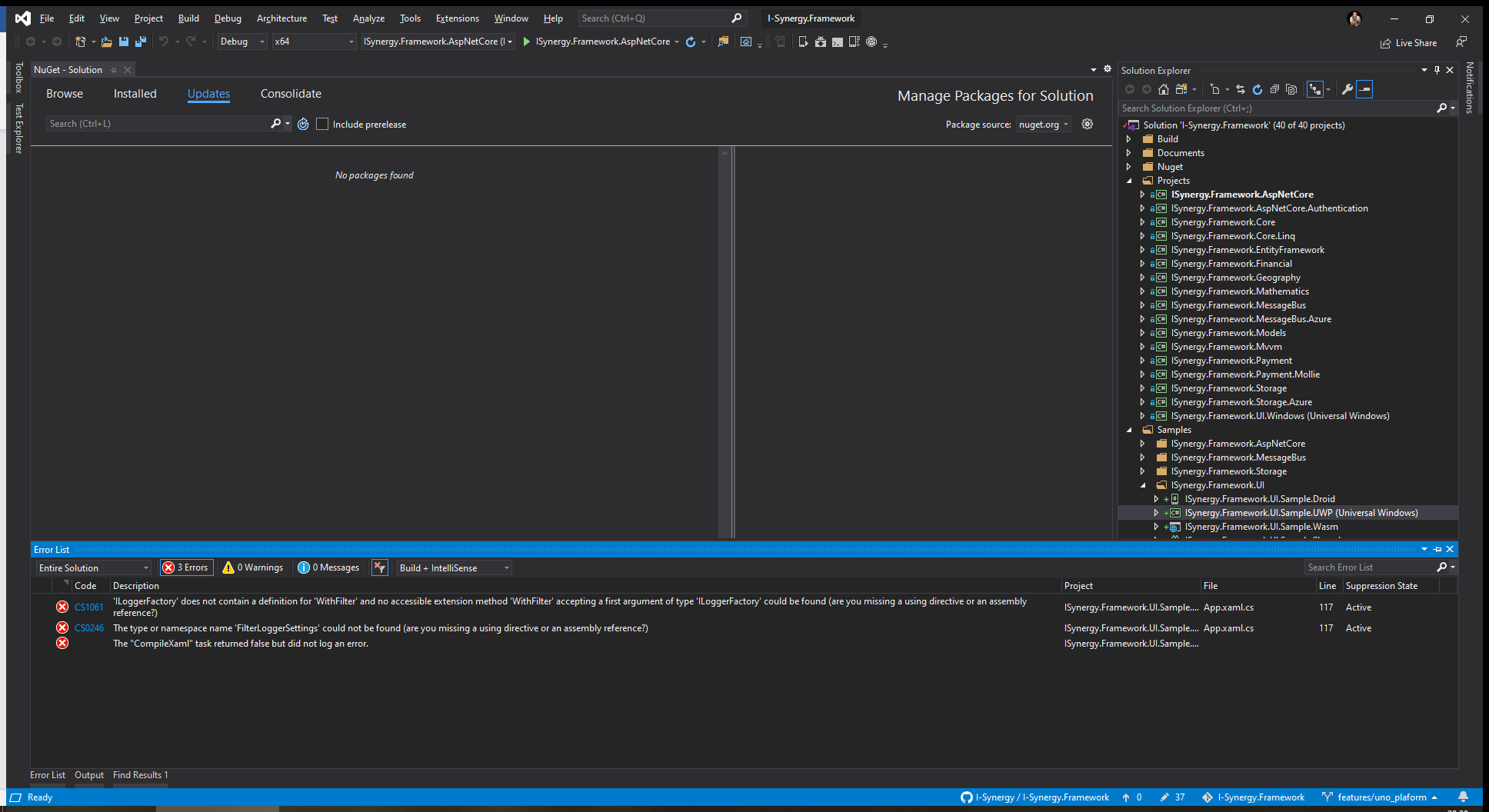The height and width of the screenshot is (812, 1489).
Task: Click the feedback icon next to Live Share
Action: tap(1461, 42)
